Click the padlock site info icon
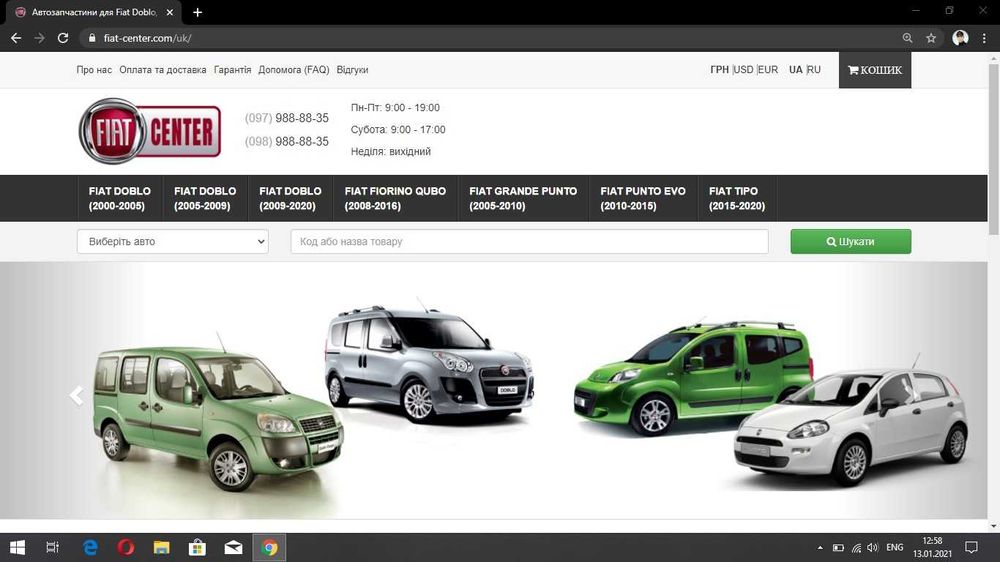The image size is (1000, 562). tap(92, 38)
